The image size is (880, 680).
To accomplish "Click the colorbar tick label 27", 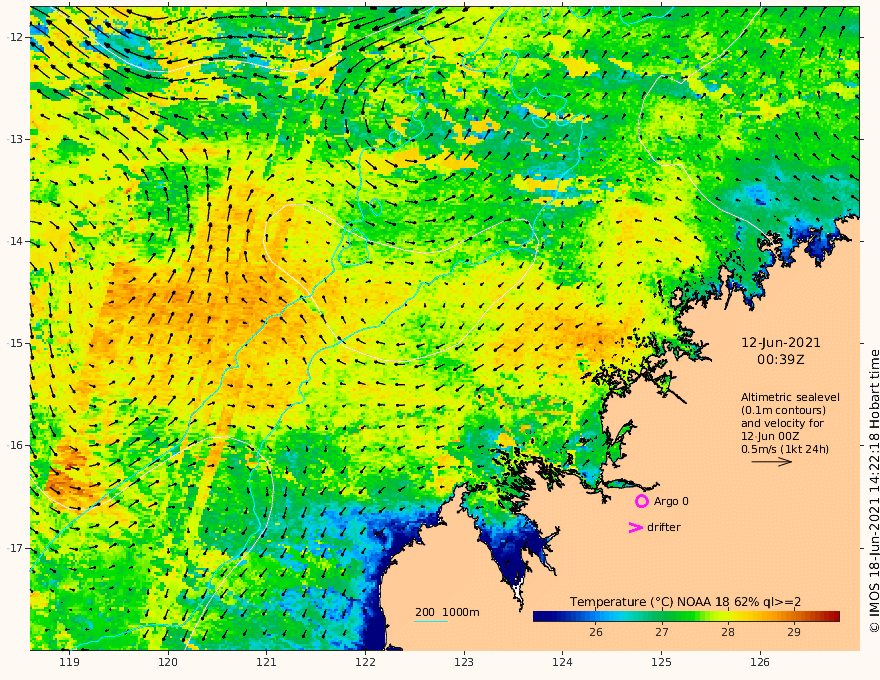I will point(662,632).
